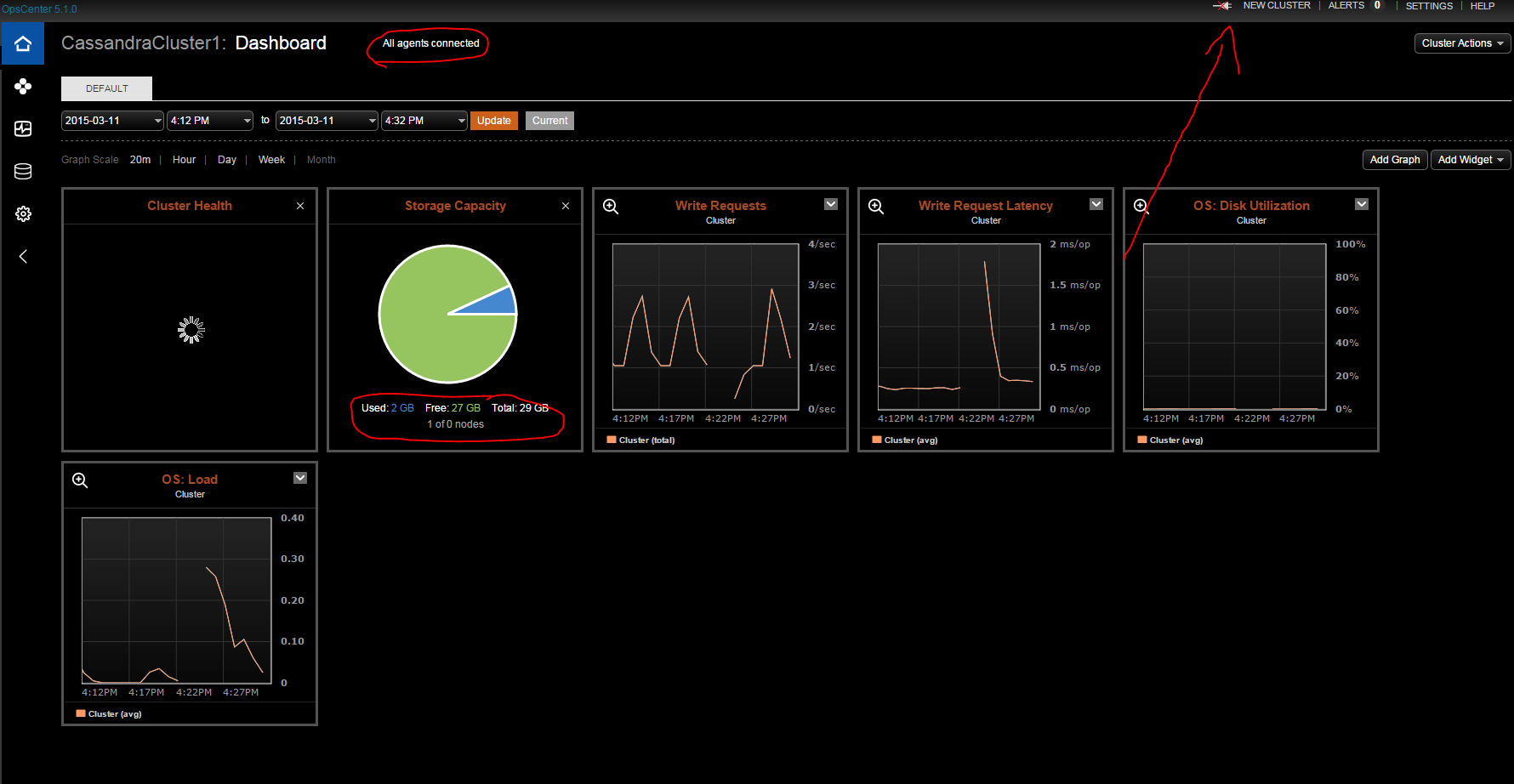This screenshot has width=1514, height=784.
Task: Set graph scale to Month
Action: click(321, 160)
